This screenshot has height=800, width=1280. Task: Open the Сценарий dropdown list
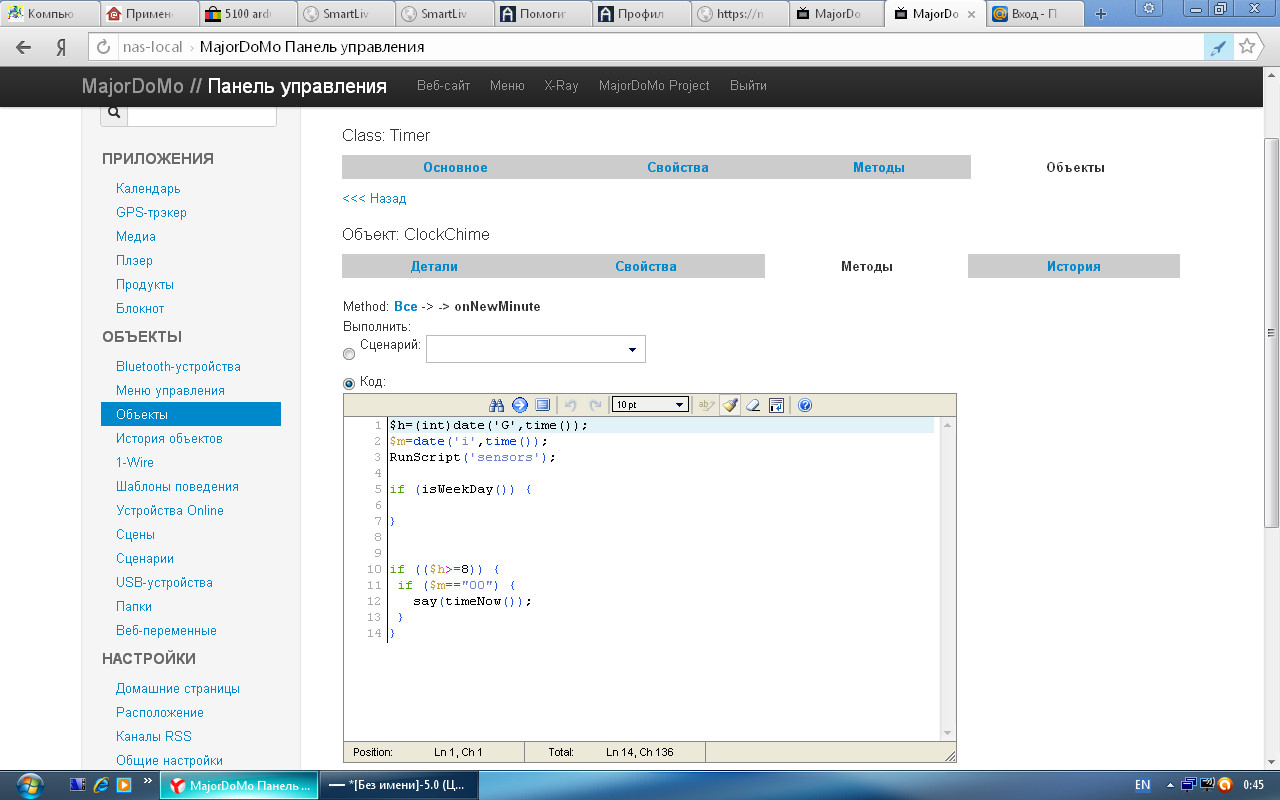point(536,349)
